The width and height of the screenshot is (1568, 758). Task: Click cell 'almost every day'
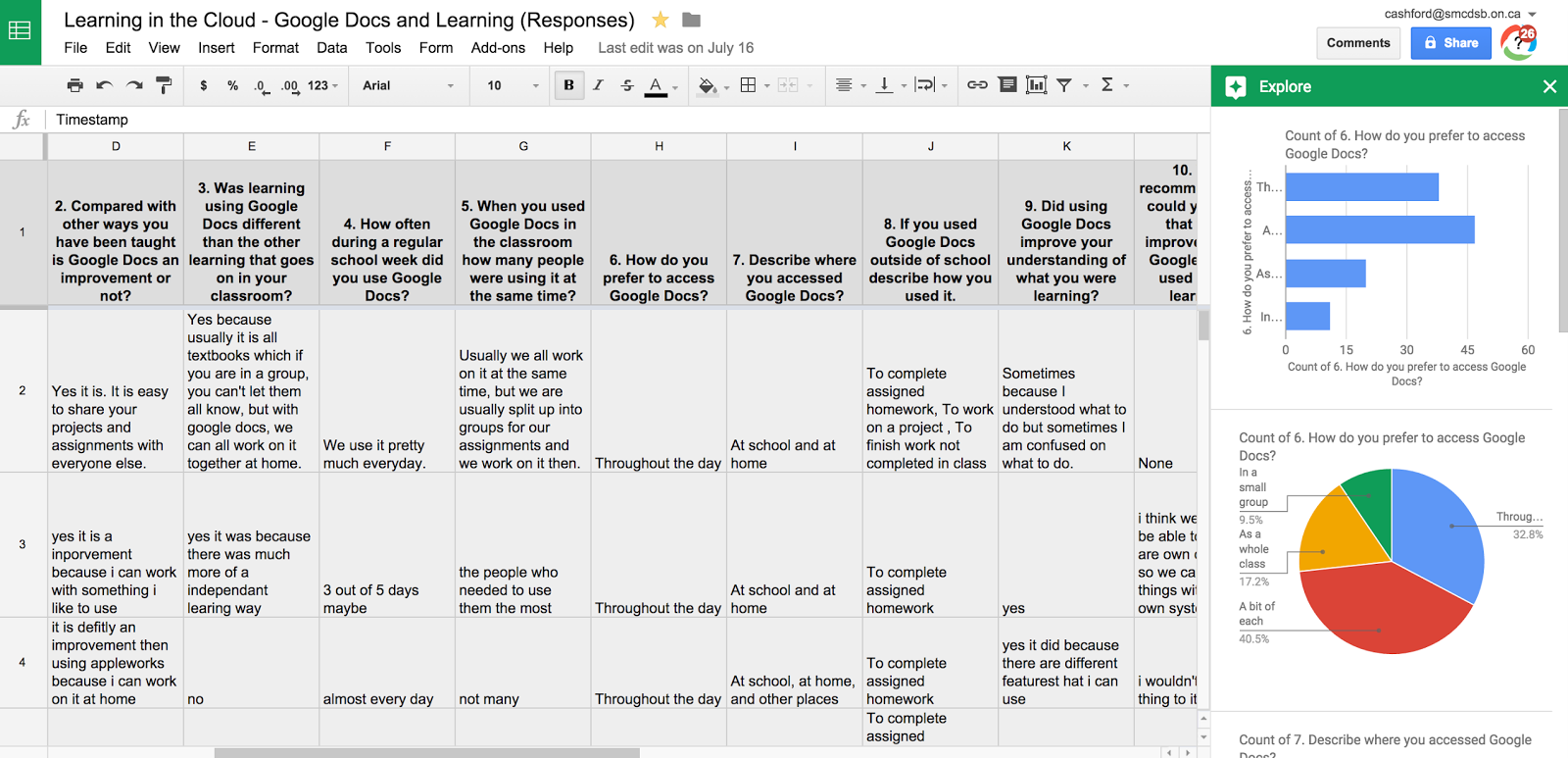(x=387, y=663)
